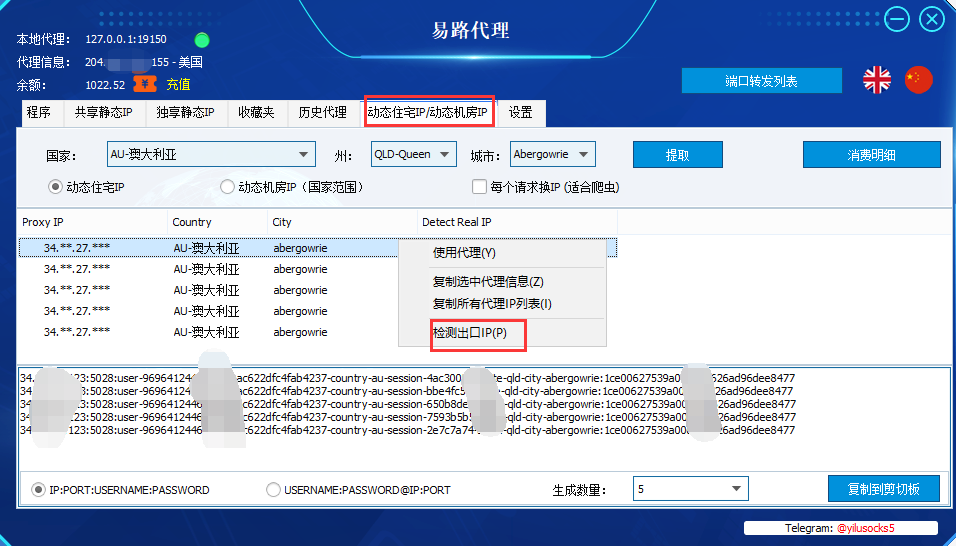Select the 动态机房IP (国家范围) radio option
This screenshot has width=956, height=546.
[x=227, y=187]
